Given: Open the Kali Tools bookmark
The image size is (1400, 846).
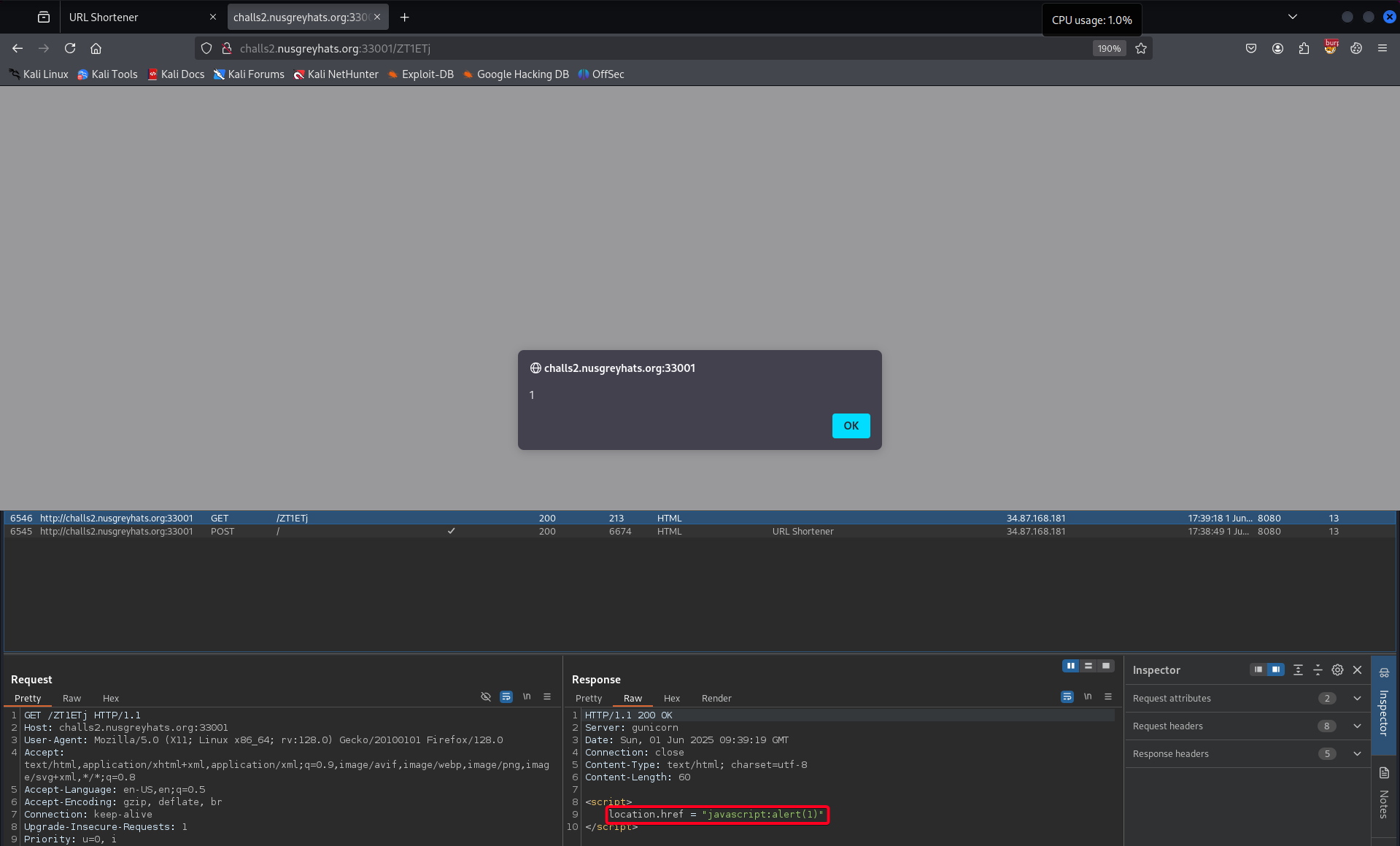Looking at the screenshot, I should tap(107, 74).
